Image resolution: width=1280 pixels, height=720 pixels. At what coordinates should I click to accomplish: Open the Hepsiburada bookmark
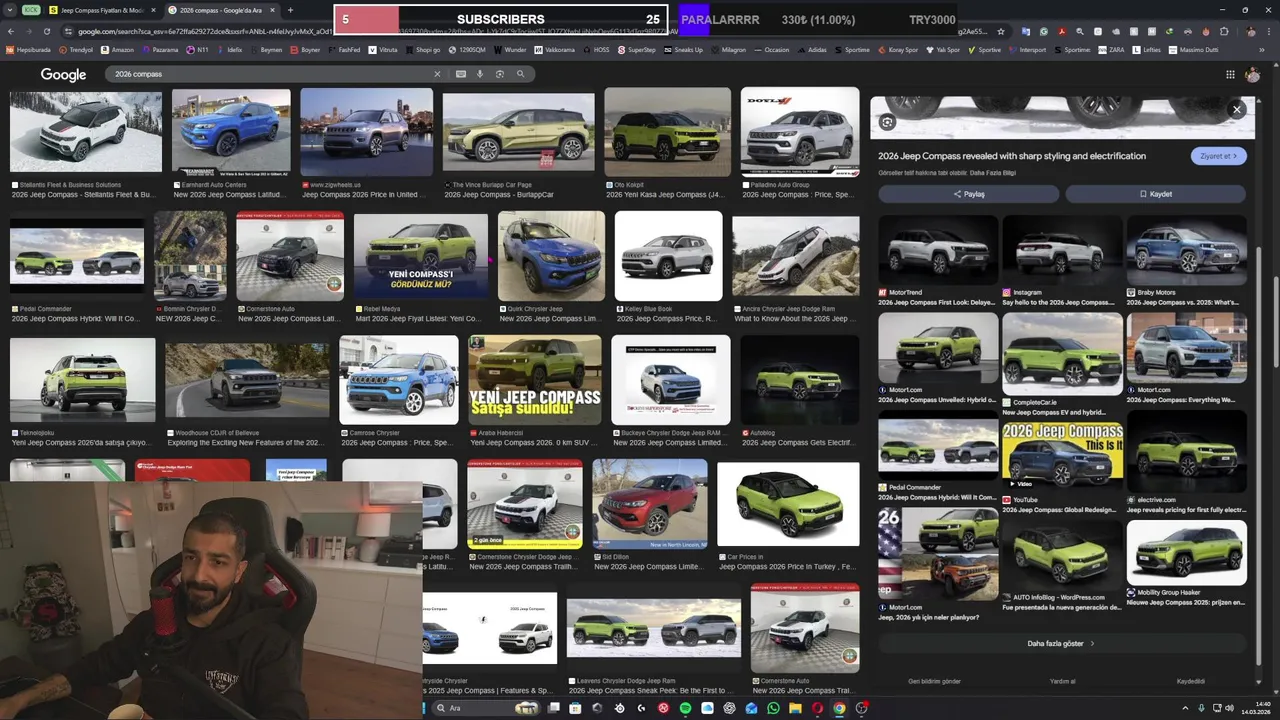tap(29, 49)
